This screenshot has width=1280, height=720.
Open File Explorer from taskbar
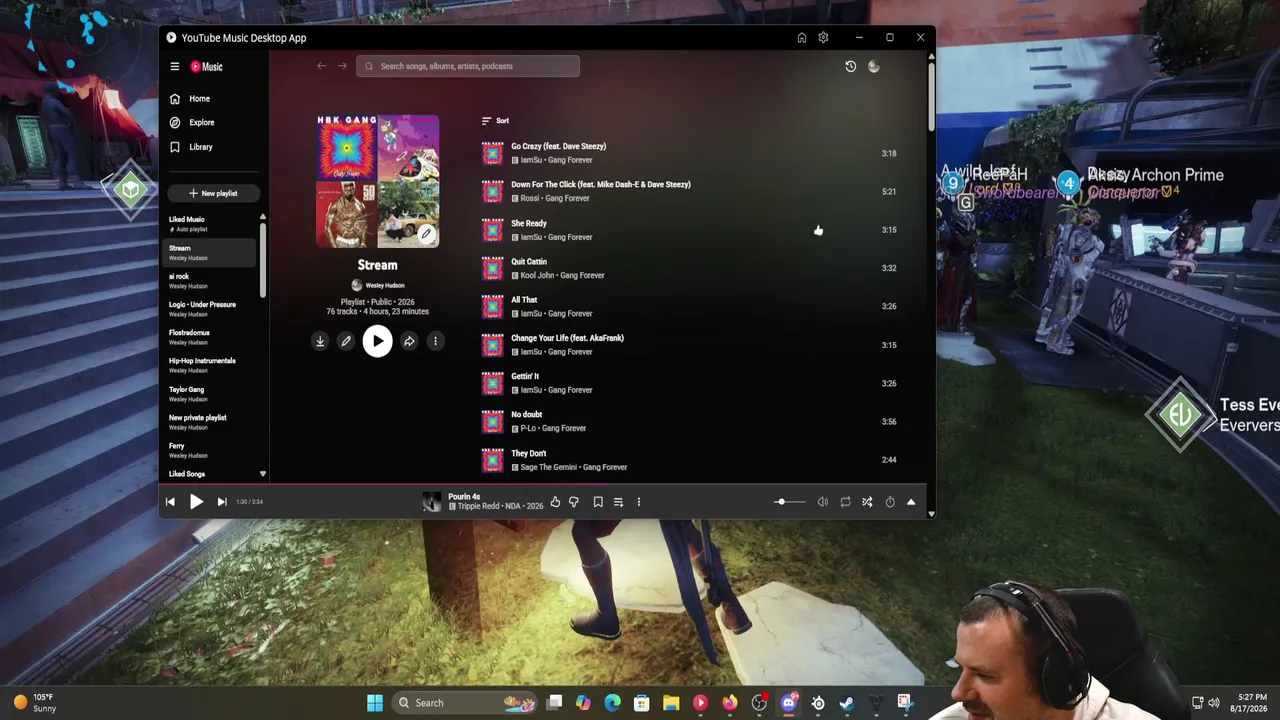(x=671, y=703)
